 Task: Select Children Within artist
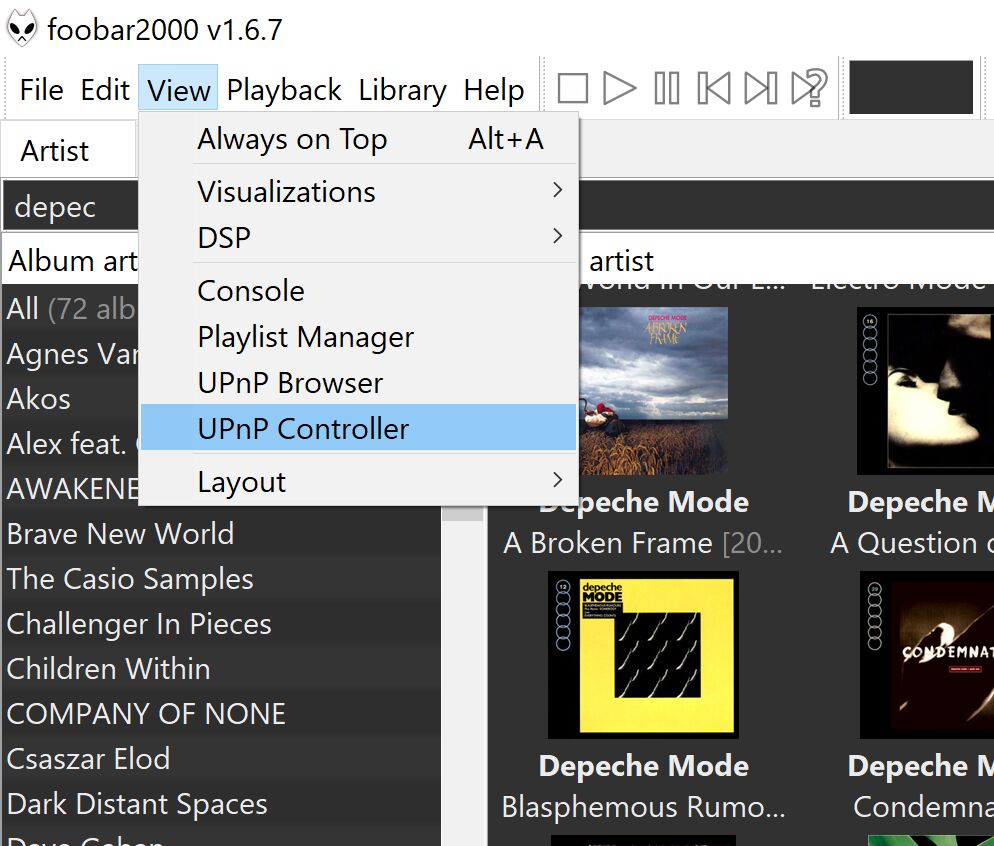point(222,669)
